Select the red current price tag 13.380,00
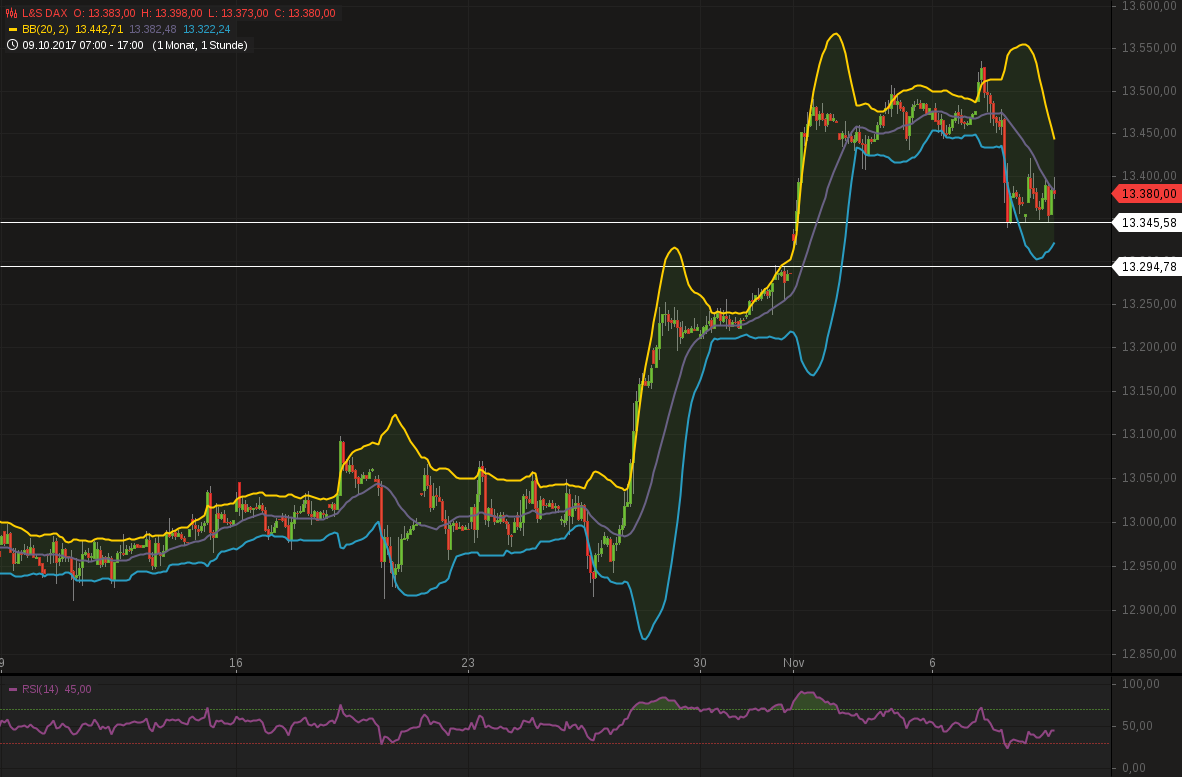The width and height of the screenshot is (1182, 777). [x=1147, y=194]
